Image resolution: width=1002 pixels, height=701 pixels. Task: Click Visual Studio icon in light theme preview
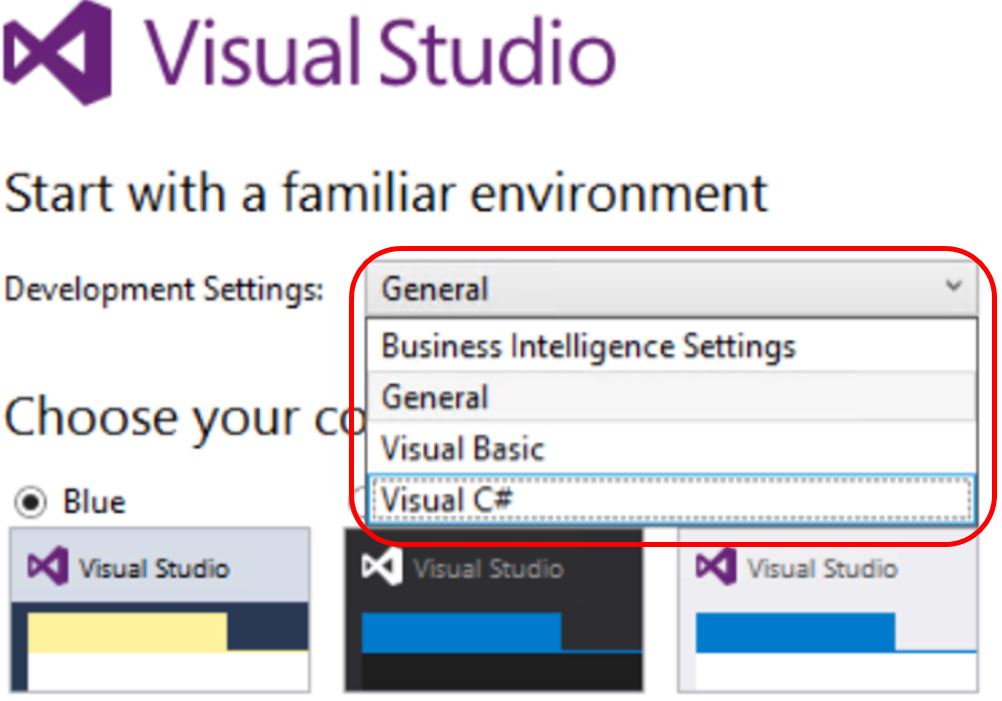click(x=716, y=567)
